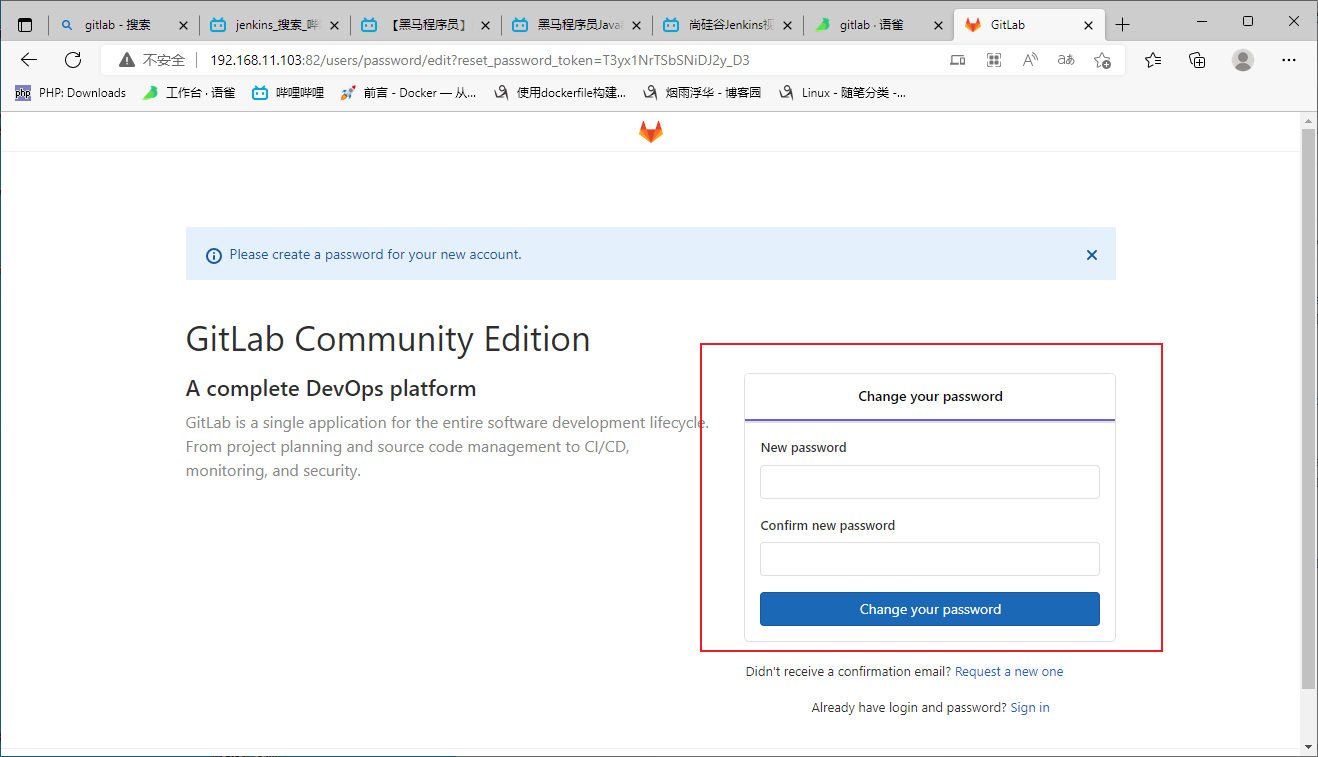1318x757 pixels.
Task: Click the QR code icon in address bar
Action: point(994,60)
